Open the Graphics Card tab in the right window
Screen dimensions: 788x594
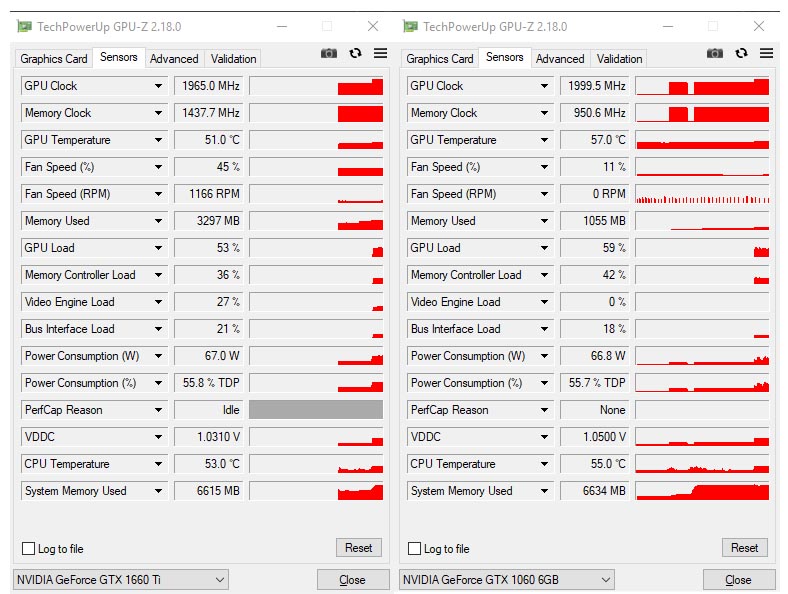(440, 59)
